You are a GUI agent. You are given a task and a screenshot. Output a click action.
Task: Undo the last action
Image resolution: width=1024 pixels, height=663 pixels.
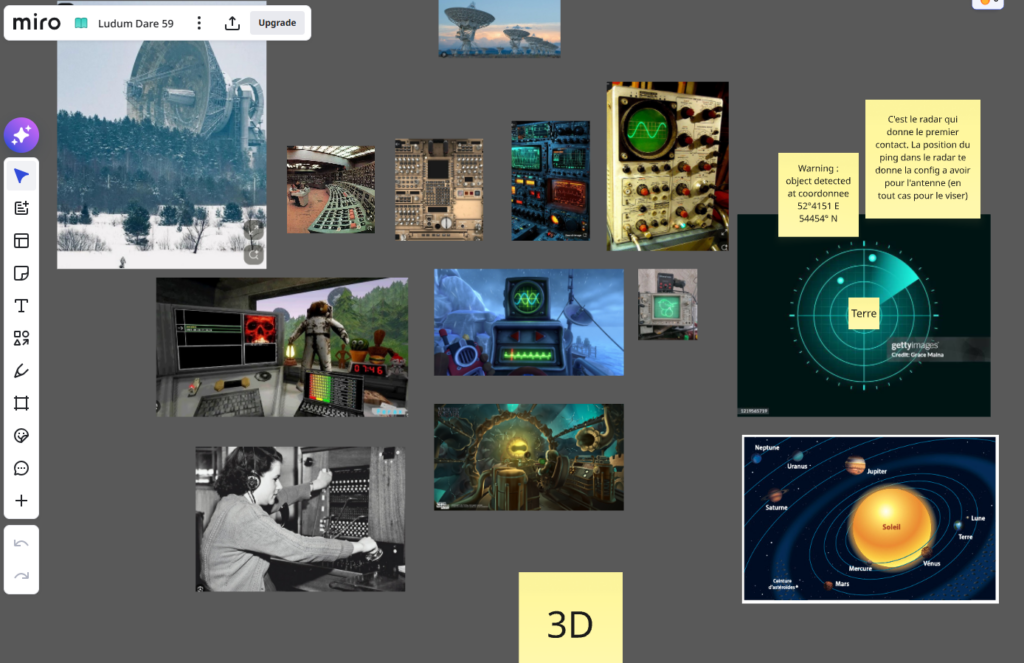tap(22, 543)
